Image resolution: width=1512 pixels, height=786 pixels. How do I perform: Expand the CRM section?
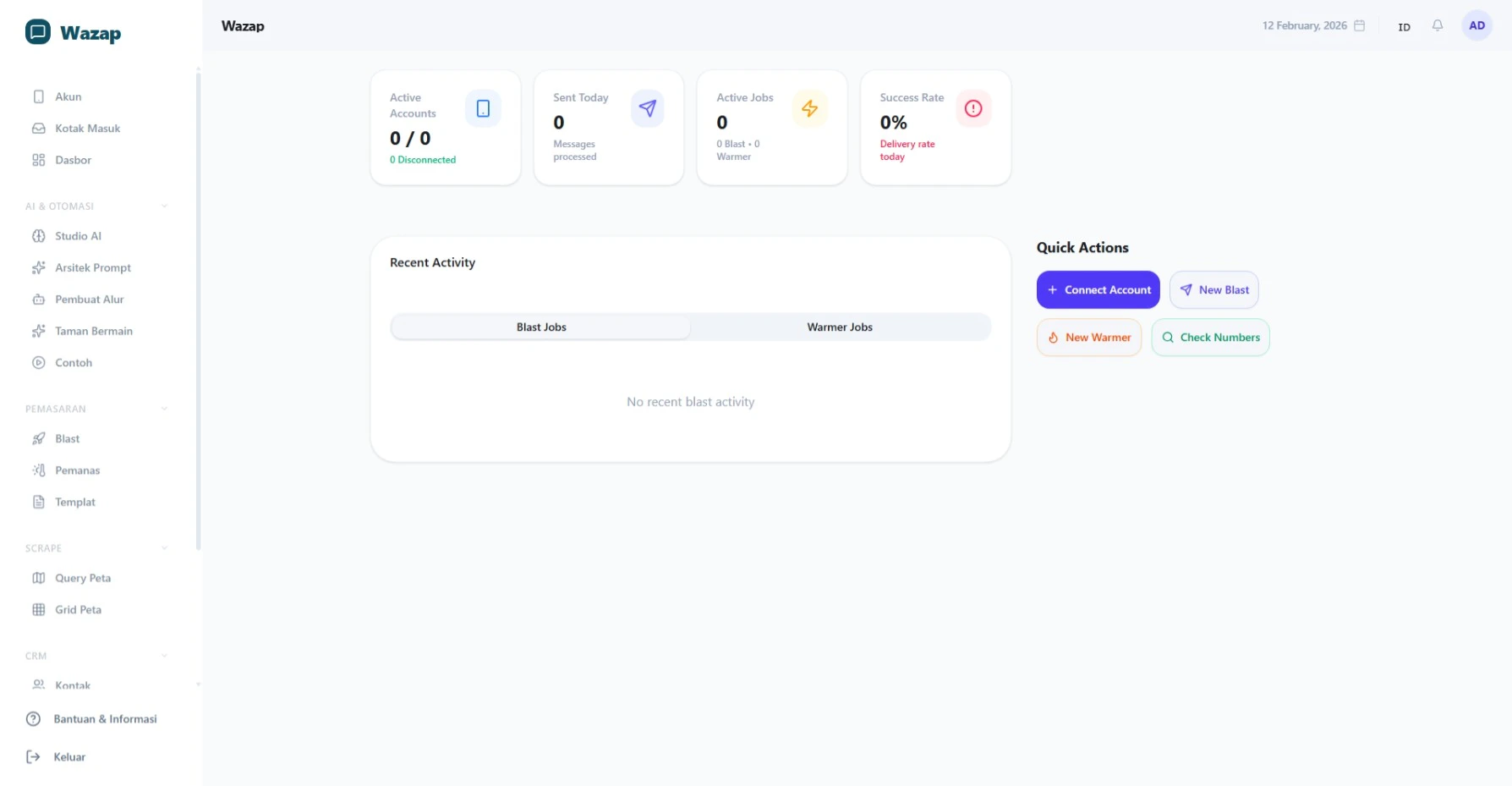coord(164,655)
